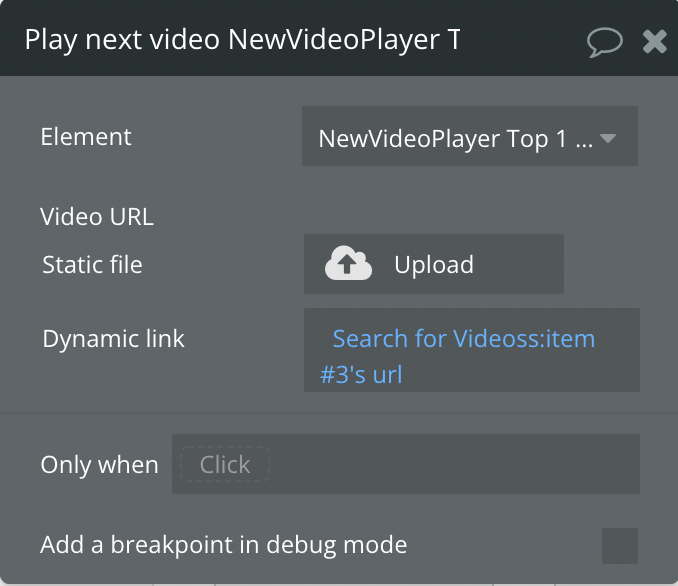Screen dimensions: 678x586
Task: Click the Element field label
Action: click(x=86, y=137)
